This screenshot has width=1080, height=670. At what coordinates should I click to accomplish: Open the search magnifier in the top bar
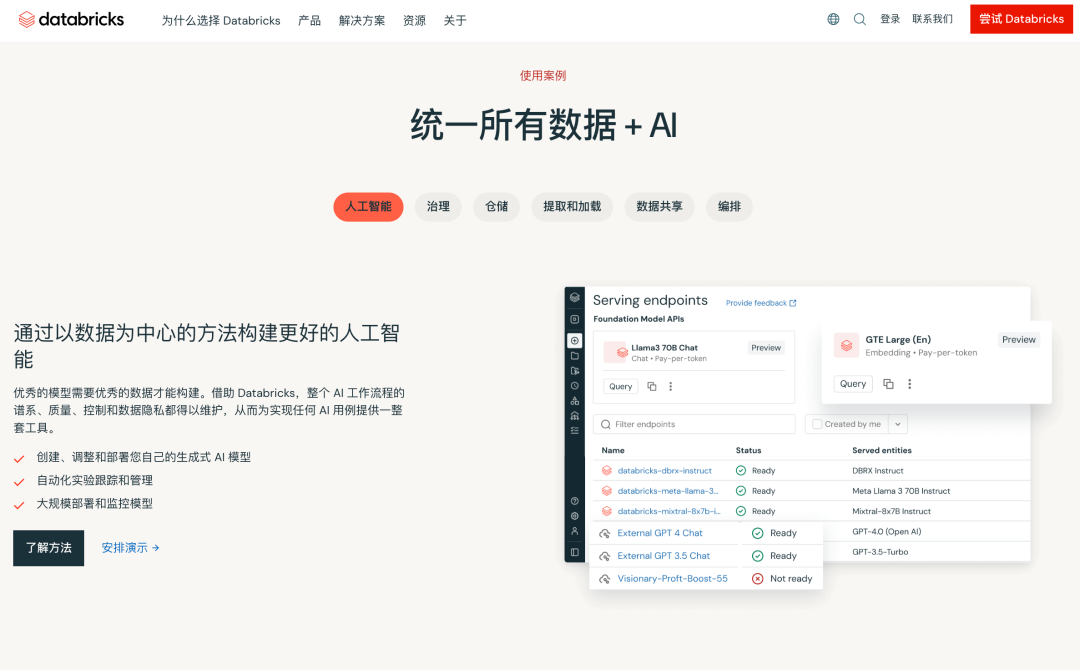point(859,18)
